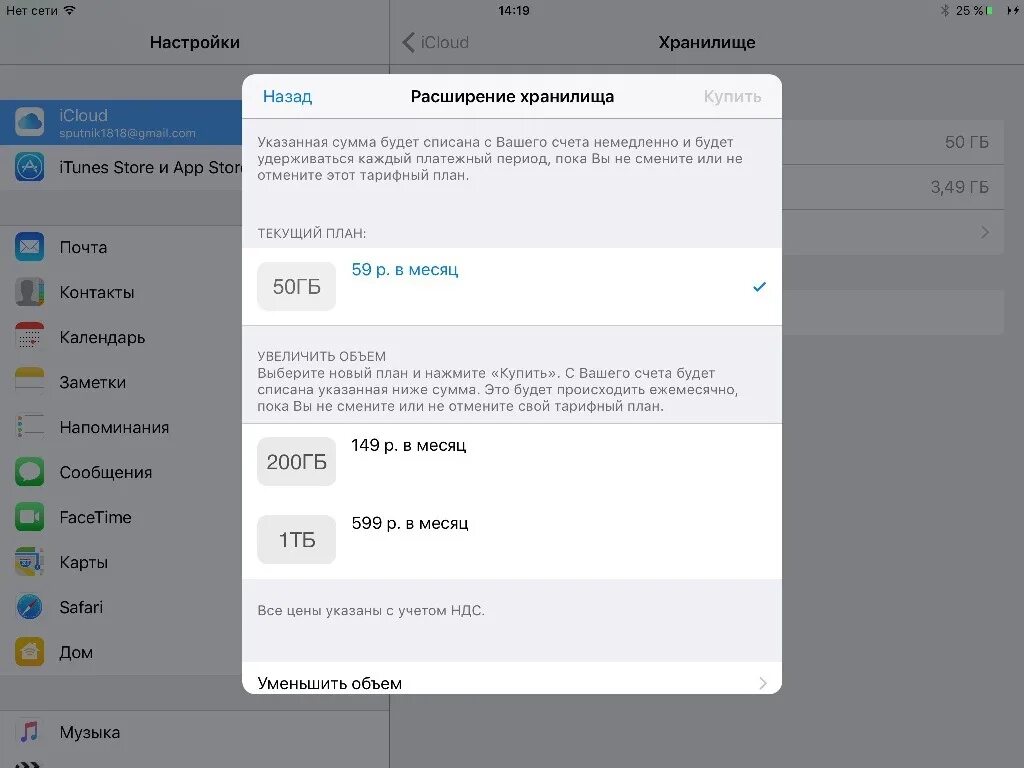Viewport: 1024px width, 768px height.
Task: Tap the Хранилище page title
Action: 707,42
